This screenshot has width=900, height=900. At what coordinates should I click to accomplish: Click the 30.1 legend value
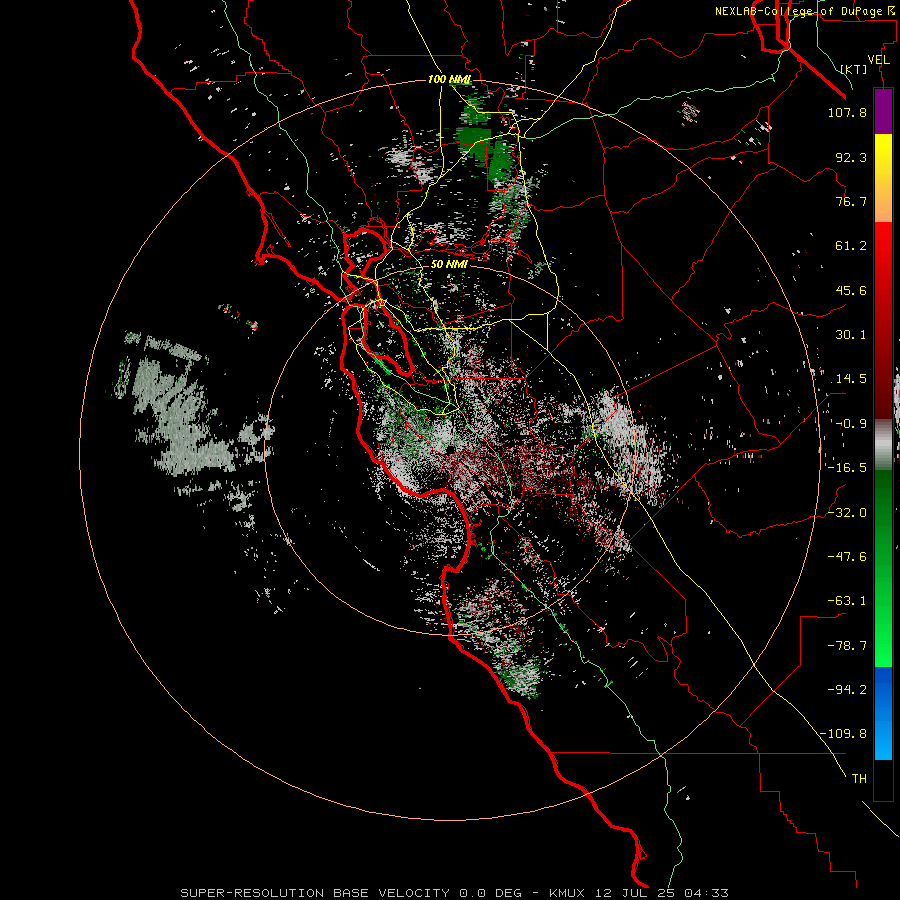[851, 335]
